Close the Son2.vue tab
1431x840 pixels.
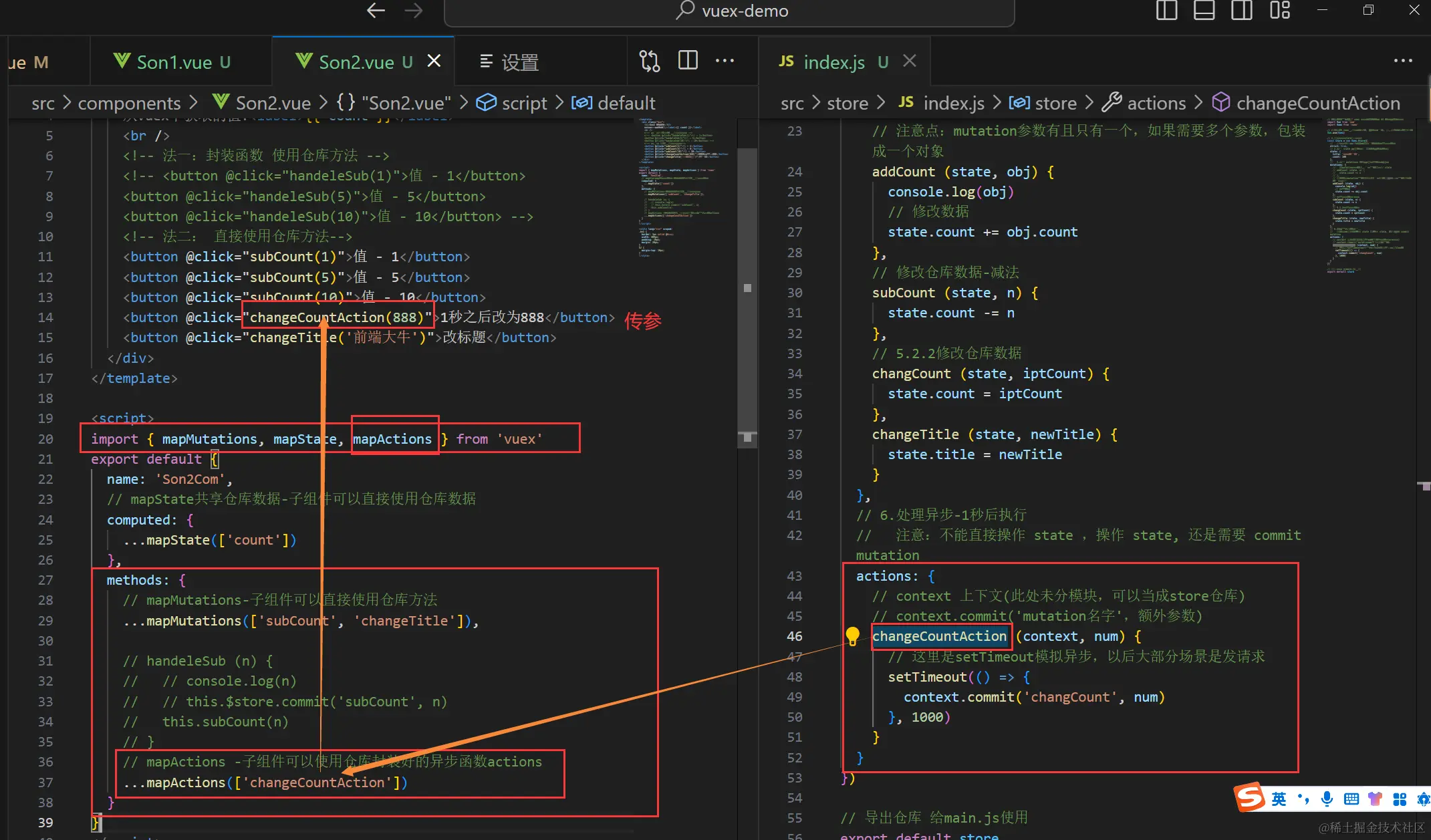(434, 61)
